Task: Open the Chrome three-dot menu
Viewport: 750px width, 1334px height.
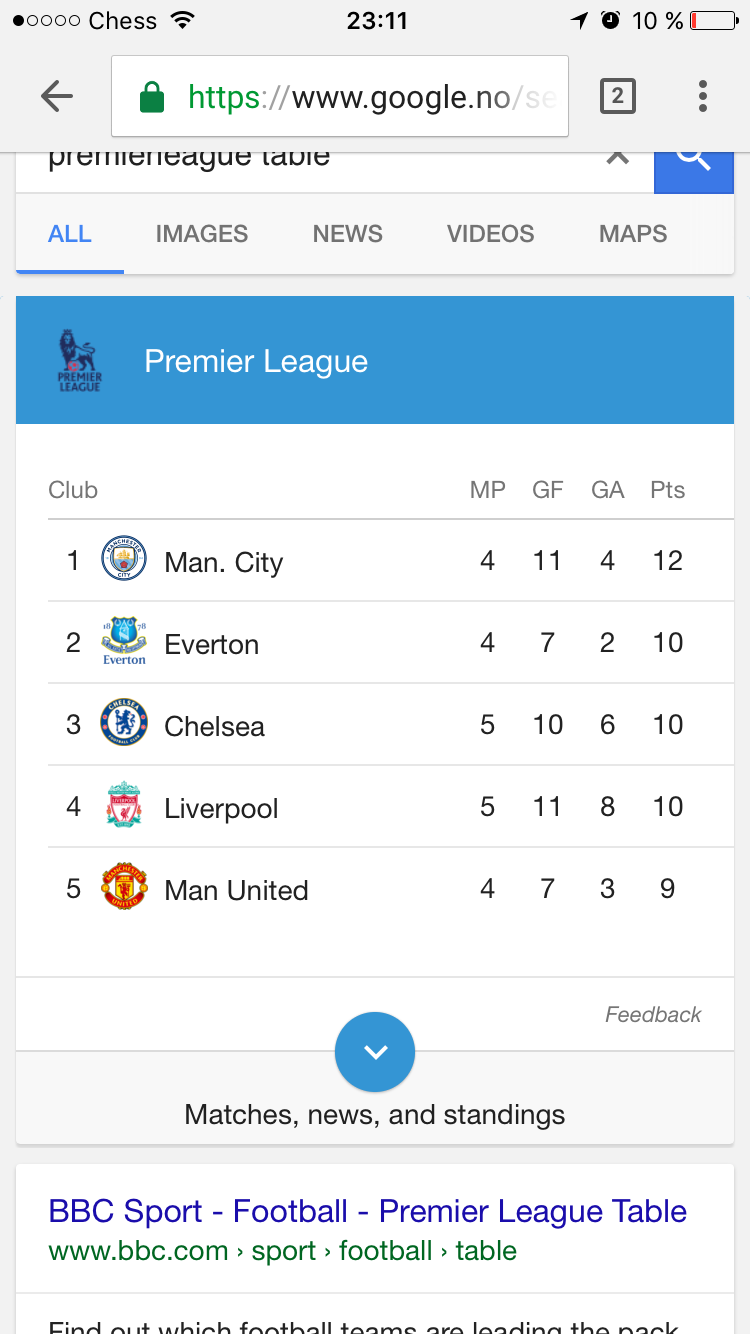Action: click(x=703, y=96)
